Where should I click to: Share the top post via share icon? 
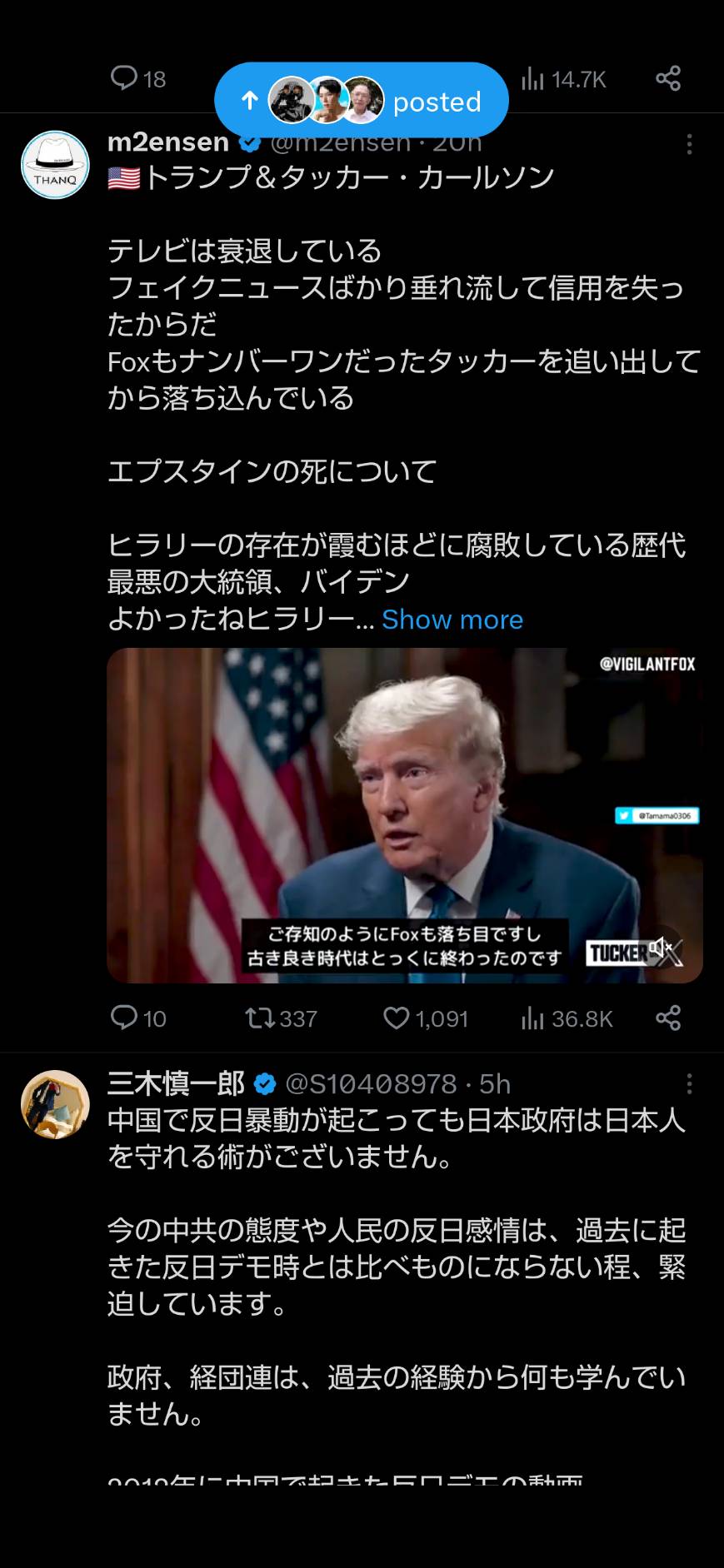pyautogui.click(x=668, y=78)
